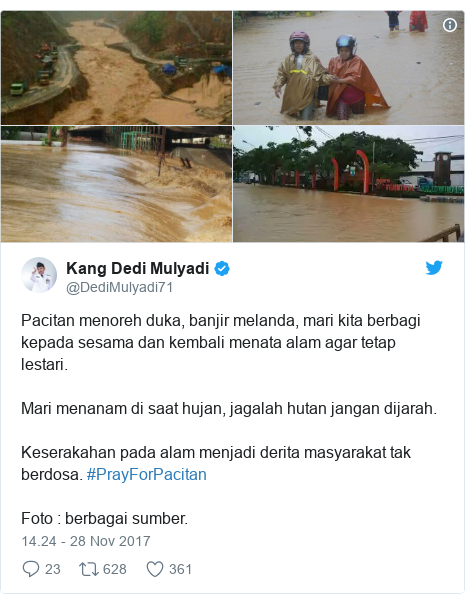Open Kang Dedi Mulyadi's profile avatar
The height and width of the screenshot is (604, 465).
(x=39, y=275)
